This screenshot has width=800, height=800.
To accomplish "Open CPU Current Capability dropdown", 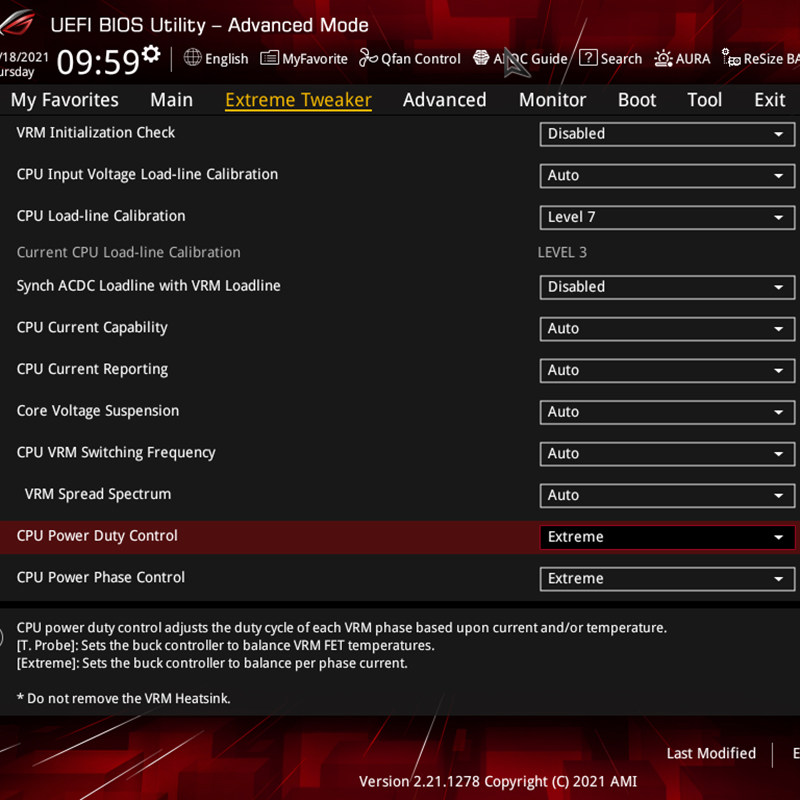I will pyautogui.click(x=667, y=329).
